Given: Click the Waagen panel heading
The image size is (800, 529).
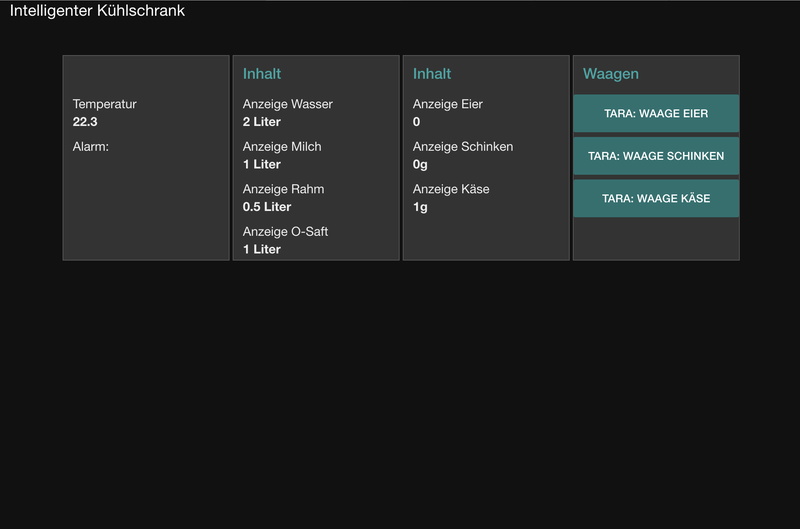Looking at the screenshot, I should click(x=610, y=74).
